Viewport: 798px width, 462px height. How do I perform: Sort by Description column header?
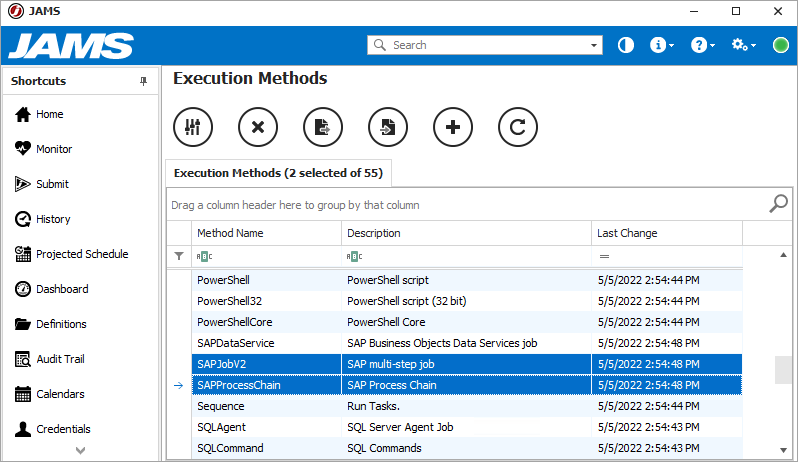click(466, 233)
